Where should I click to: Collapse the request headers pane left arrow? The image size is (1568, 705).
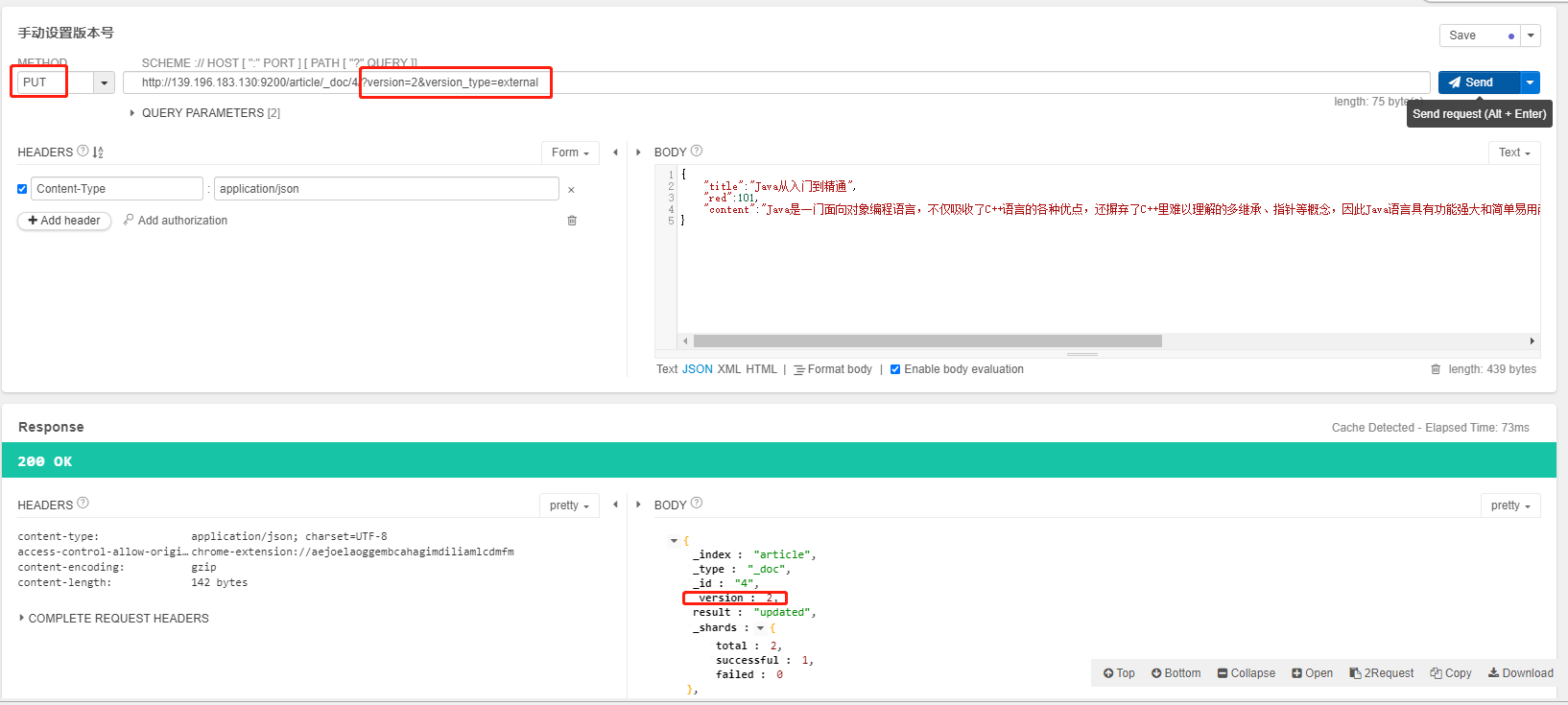point(615,153)
